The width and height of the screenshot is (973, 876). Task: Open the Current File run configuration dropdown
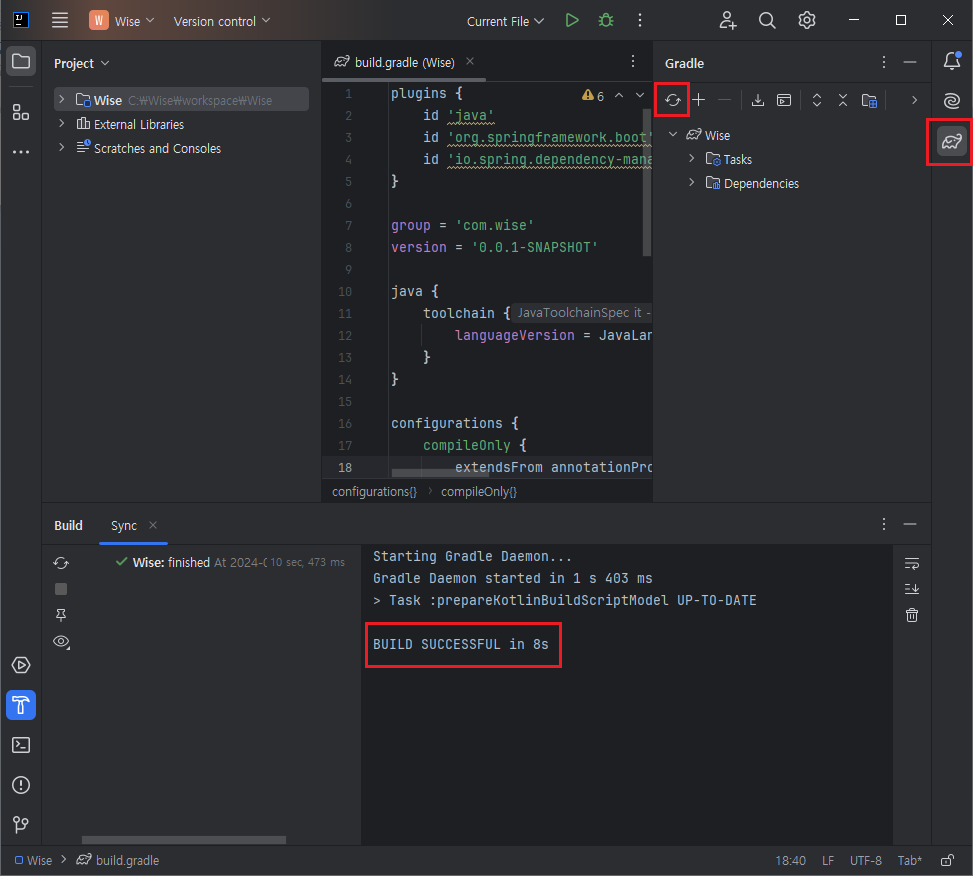point(505,21)
